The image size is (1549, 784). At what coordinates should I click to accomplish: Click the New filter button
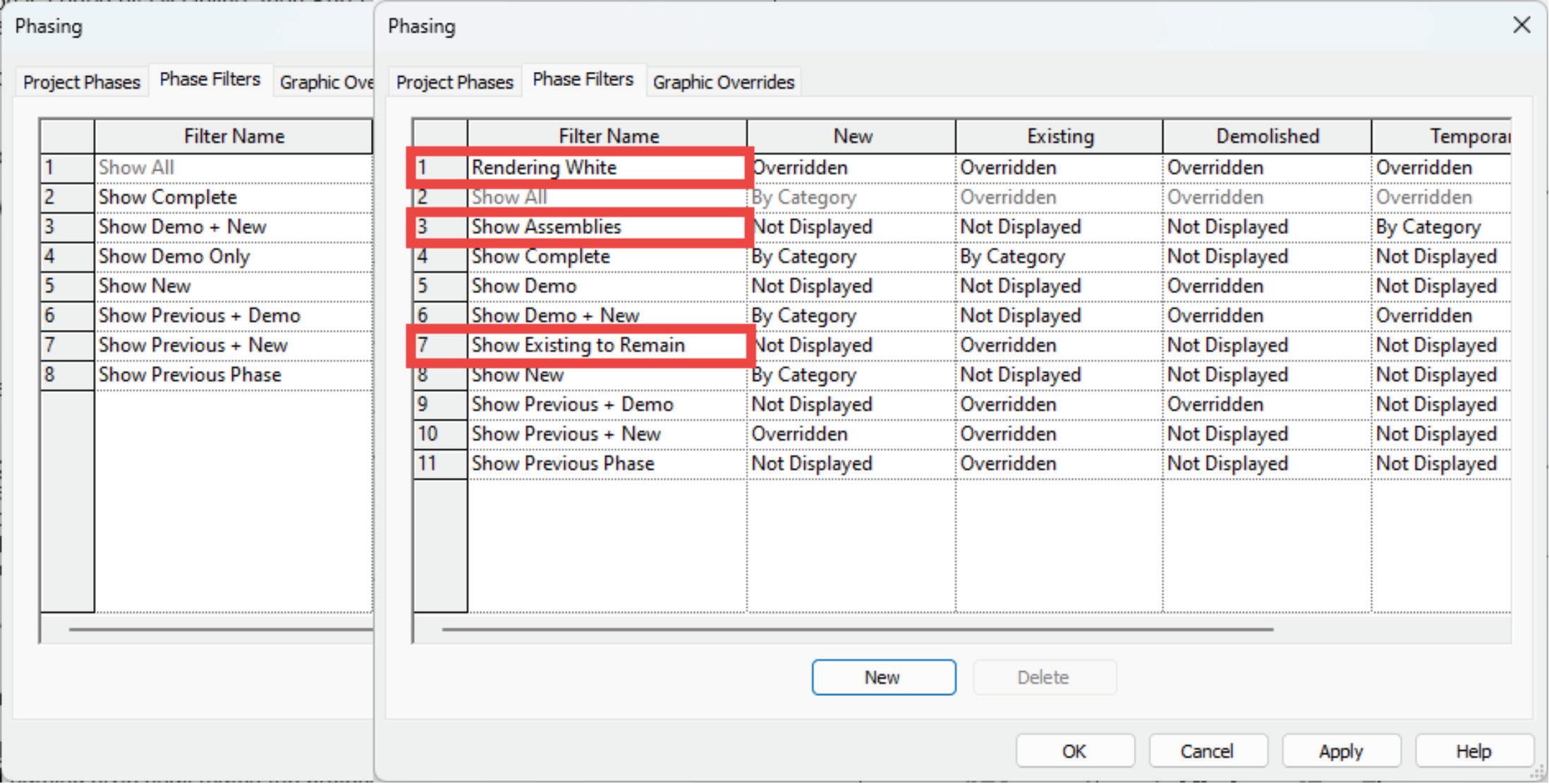(x=883, y=677)
